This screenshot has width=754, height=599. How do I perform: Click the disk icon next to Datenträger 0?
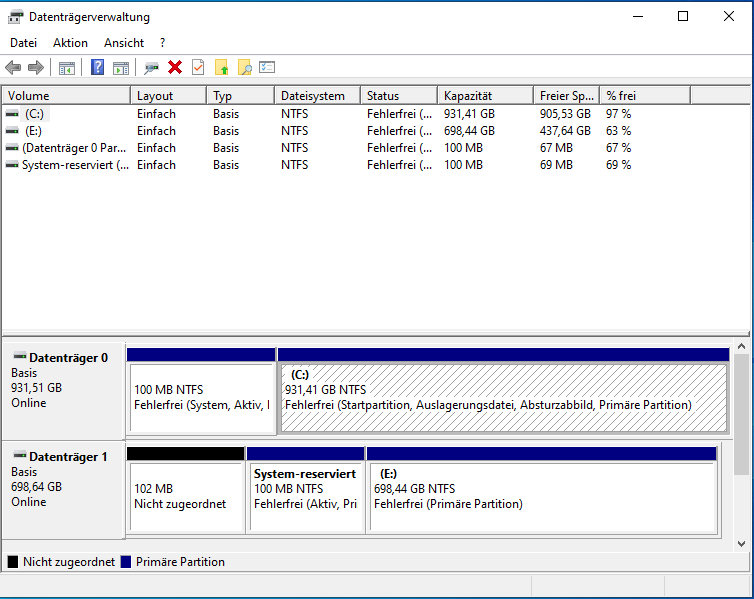[20, 356]
